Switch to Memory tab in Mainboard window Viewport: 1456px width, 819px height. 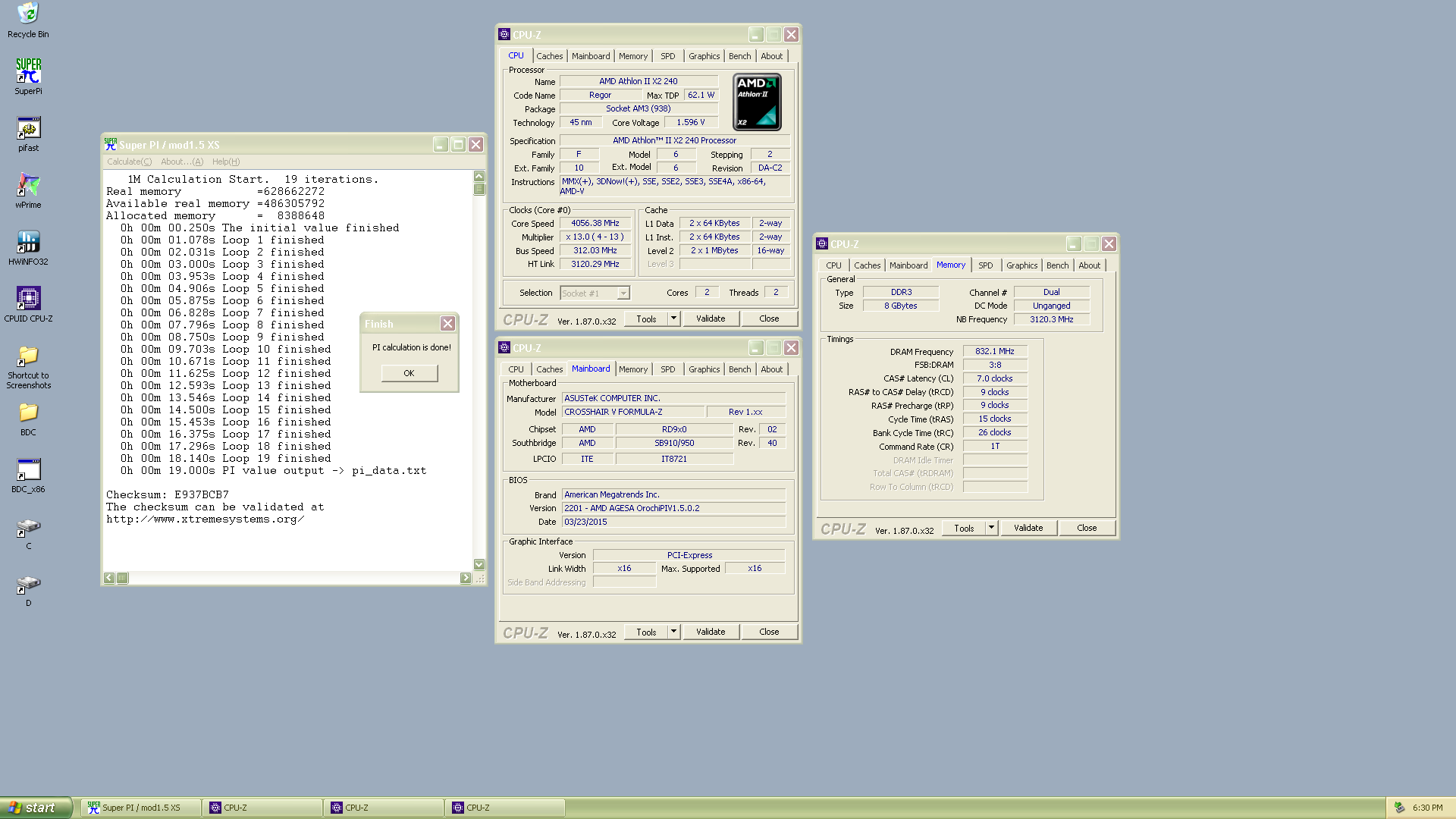[633, 369]
